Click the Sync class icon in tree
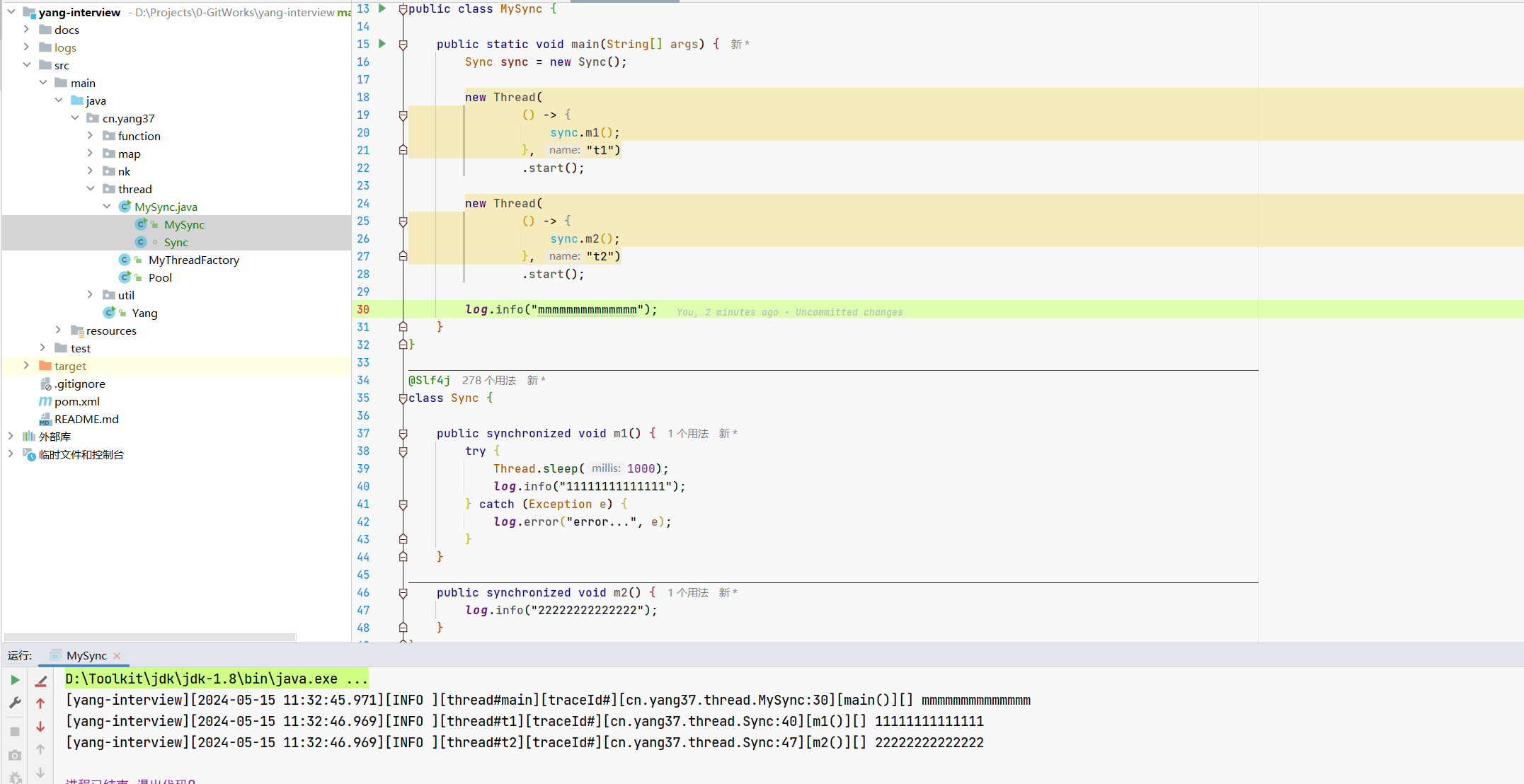The width and height of the screenshot is (1524, 784). pyautogui.click(x=141, y=242)
